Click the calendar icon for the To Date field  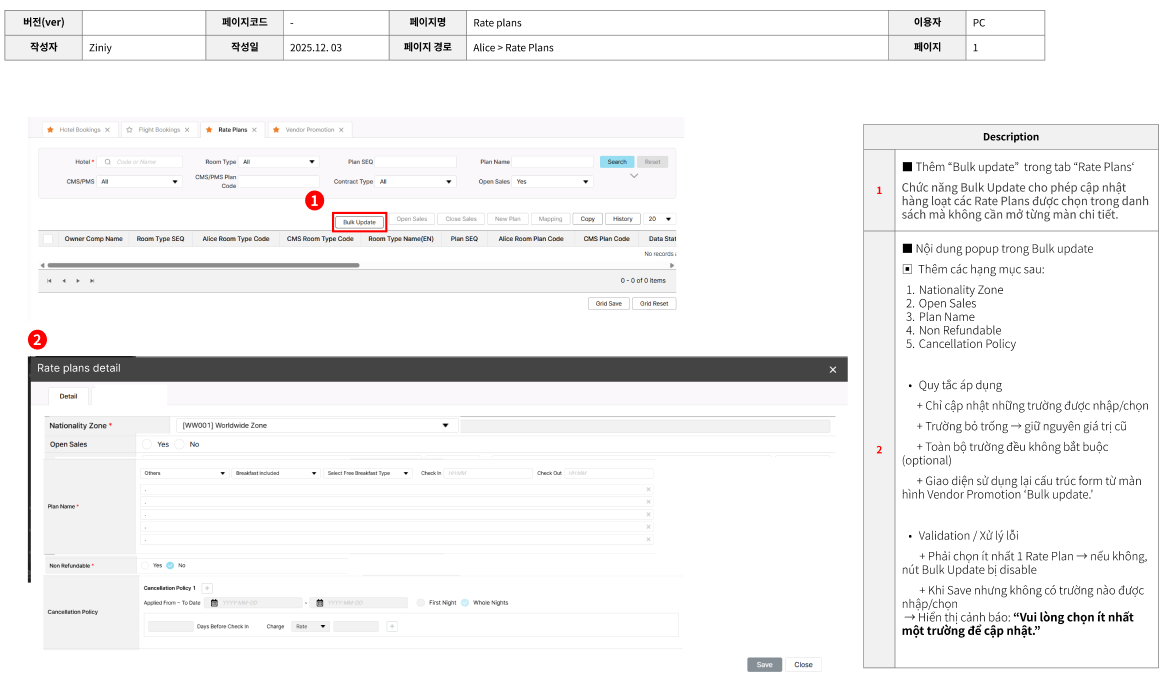(x=320, y=601)
